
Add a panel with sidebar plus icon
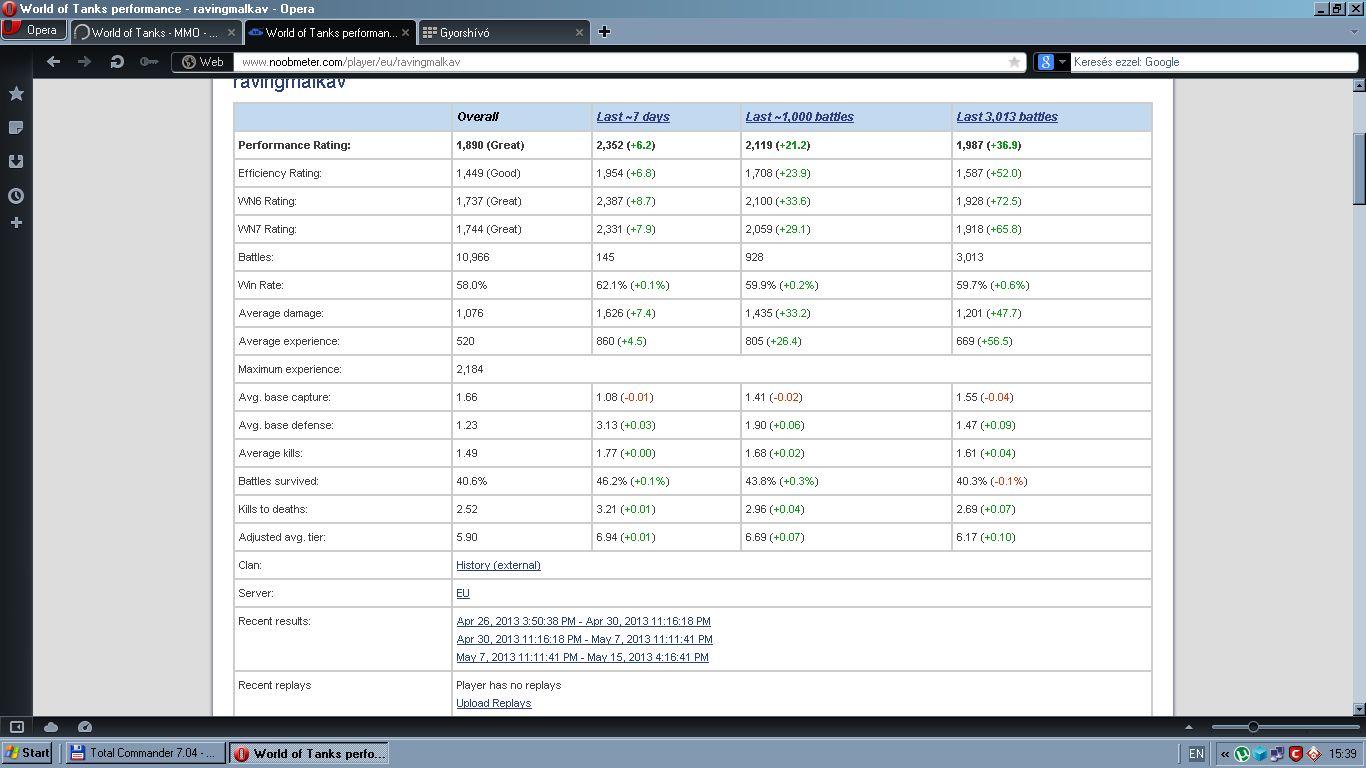pyautogui.click(x=16, y=222)
